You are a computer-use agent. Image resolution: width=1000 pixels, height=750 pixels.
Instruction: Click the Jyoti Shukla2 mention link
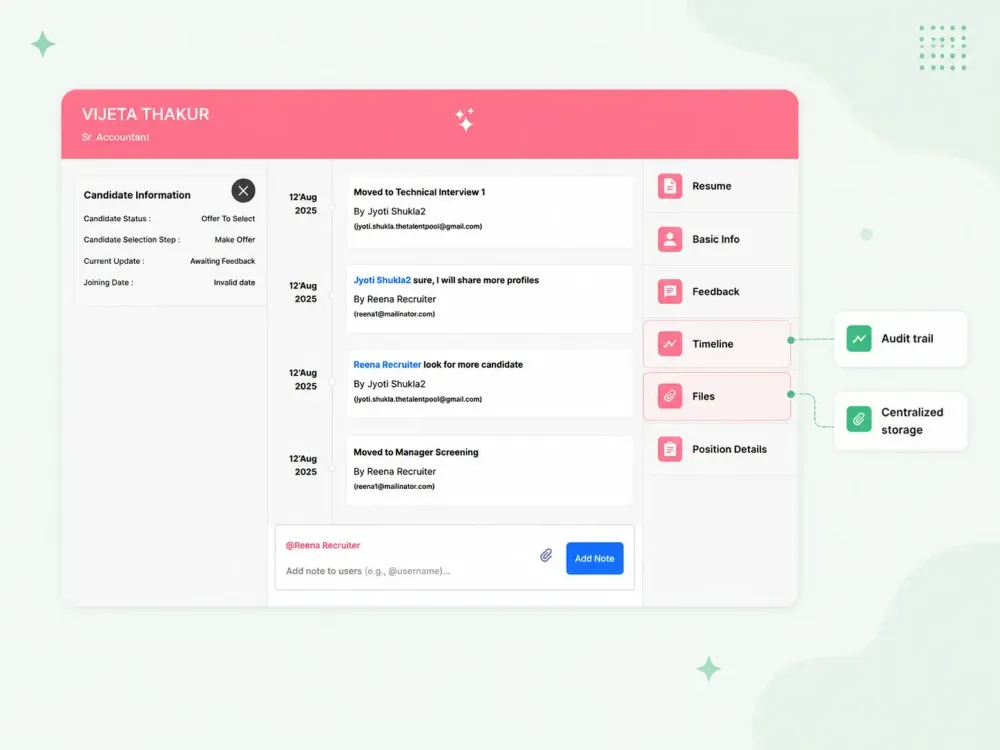(x=382, y=280)
